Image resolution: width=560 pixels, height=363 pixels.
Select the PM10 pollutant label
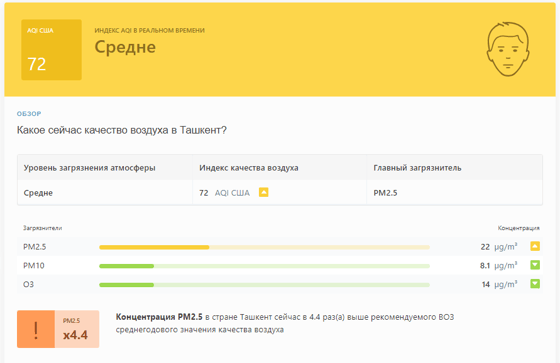(34, 265)
